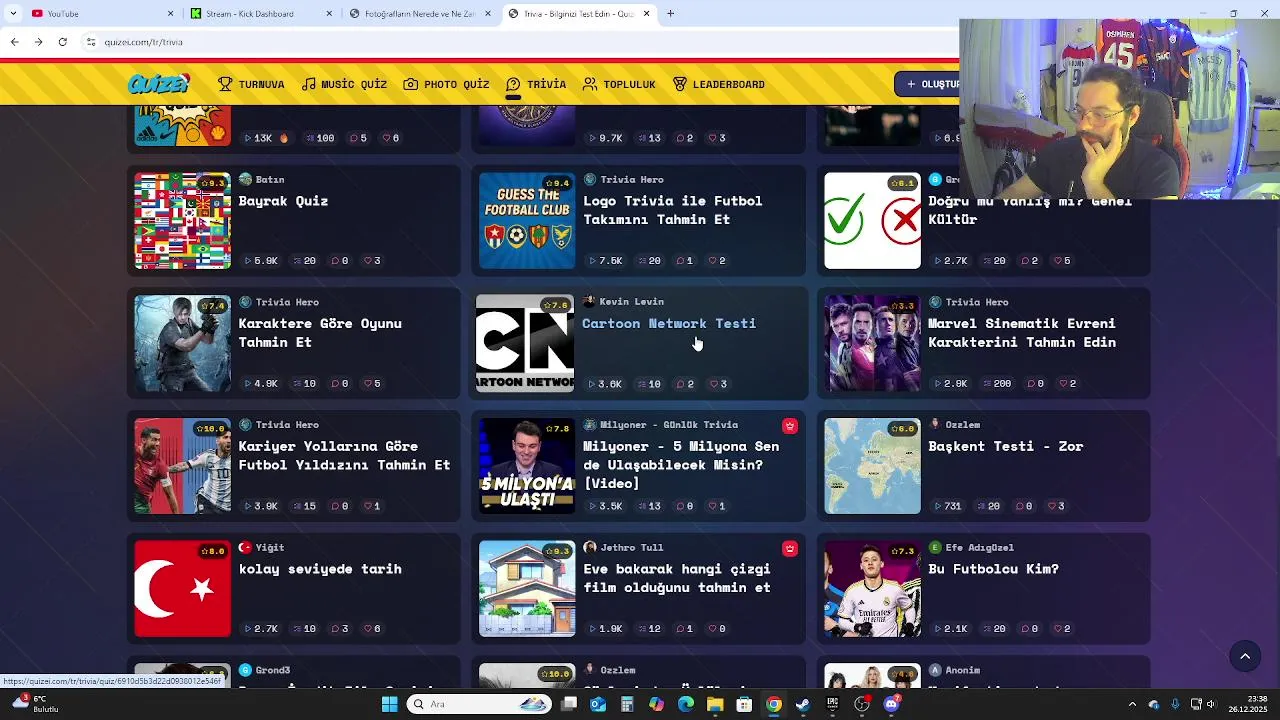
Task: Click the address bar URL
Action: pyautogui.click(x=144, y=43)
